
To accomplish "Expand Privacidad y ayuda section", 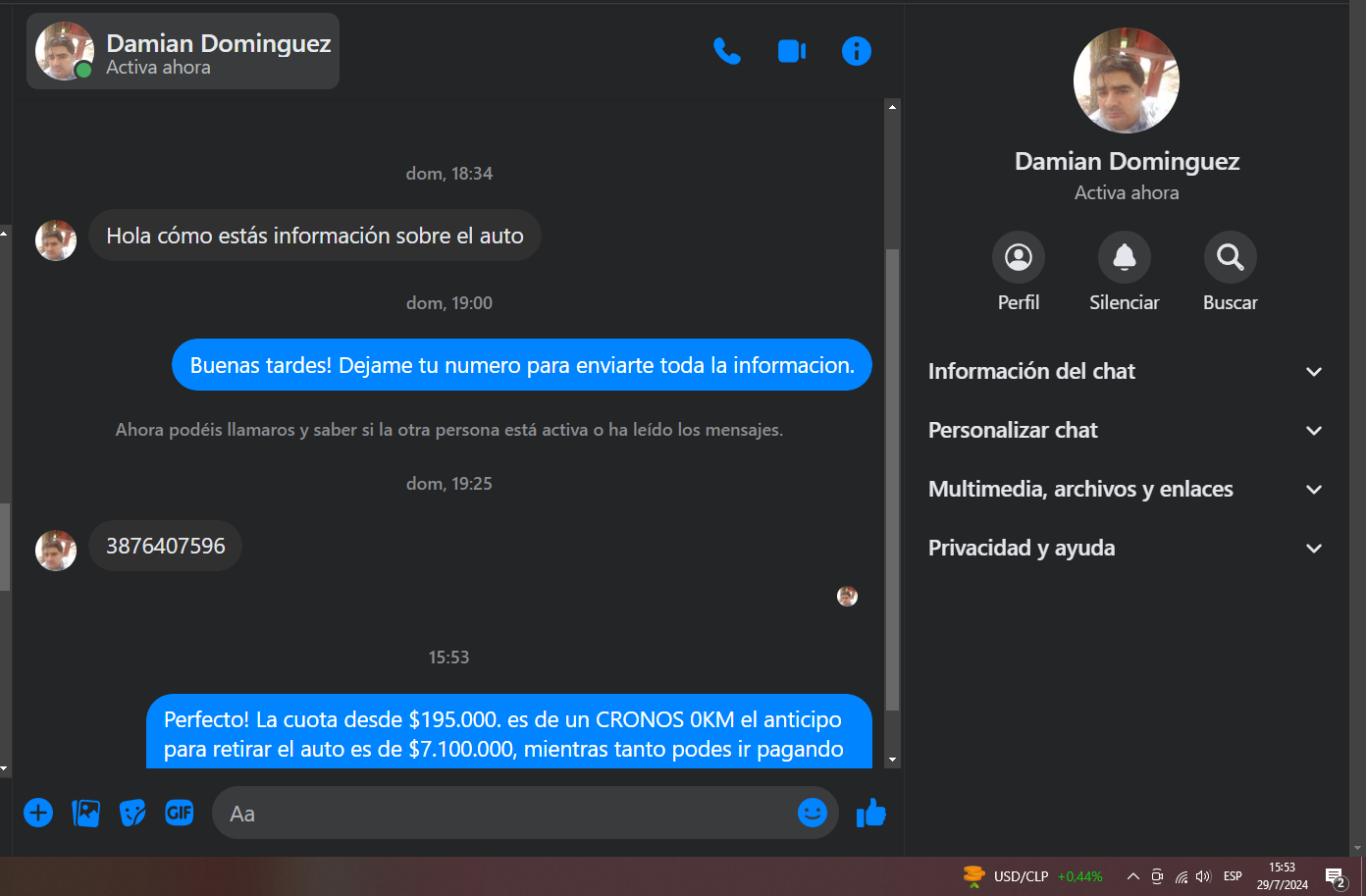I will [1126, 548].
